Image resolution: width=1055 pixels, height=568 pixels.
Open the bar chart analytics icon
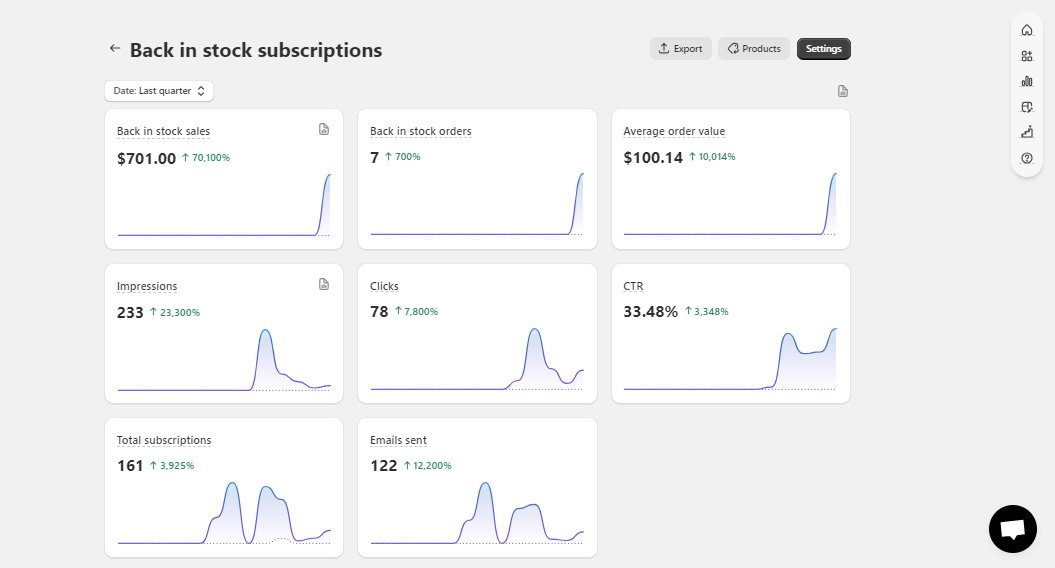click(1027, 81)
